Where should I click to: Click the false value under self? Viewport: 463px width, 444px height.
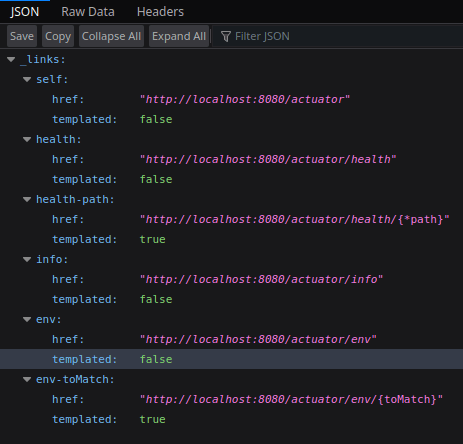(156, 119)
